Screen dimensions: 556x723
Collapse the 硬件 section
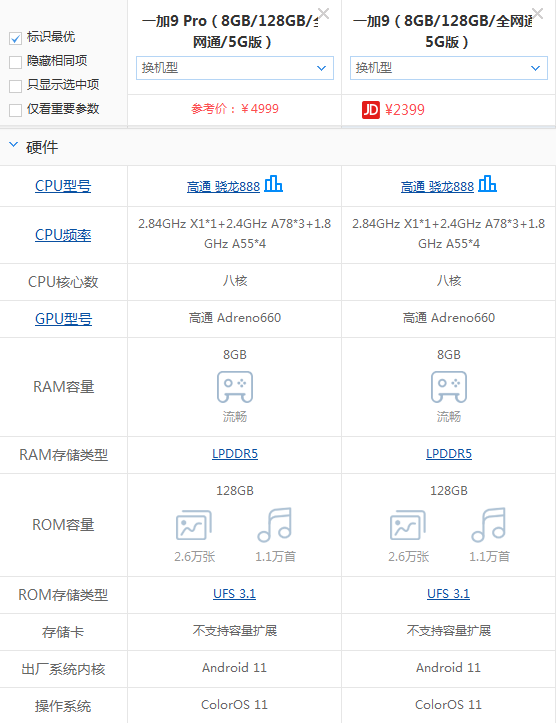[14, 145]
